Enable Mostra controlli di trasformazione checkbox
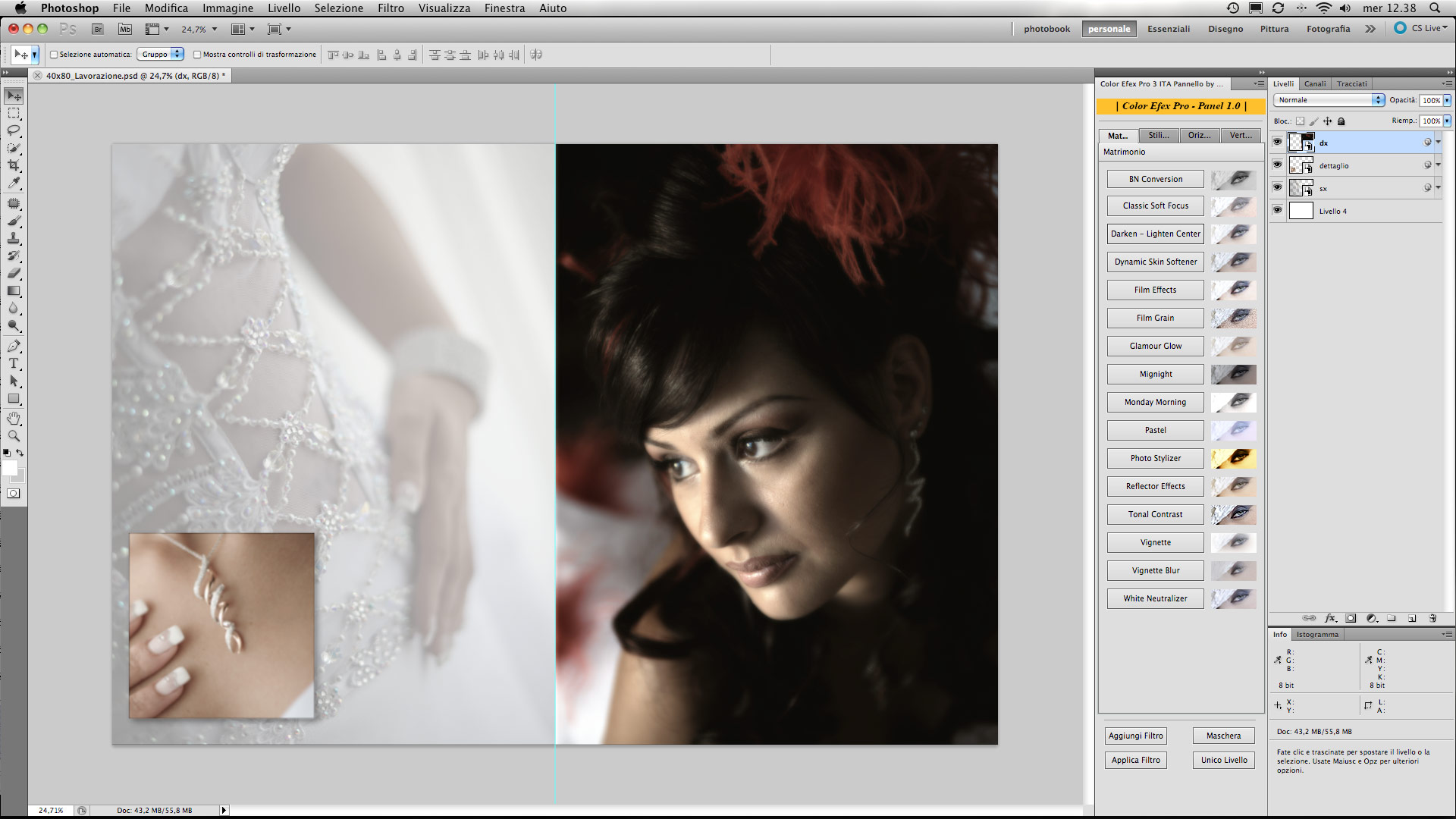The height and width of the screenshot is (819, 1456). click(x=197, y=55)
